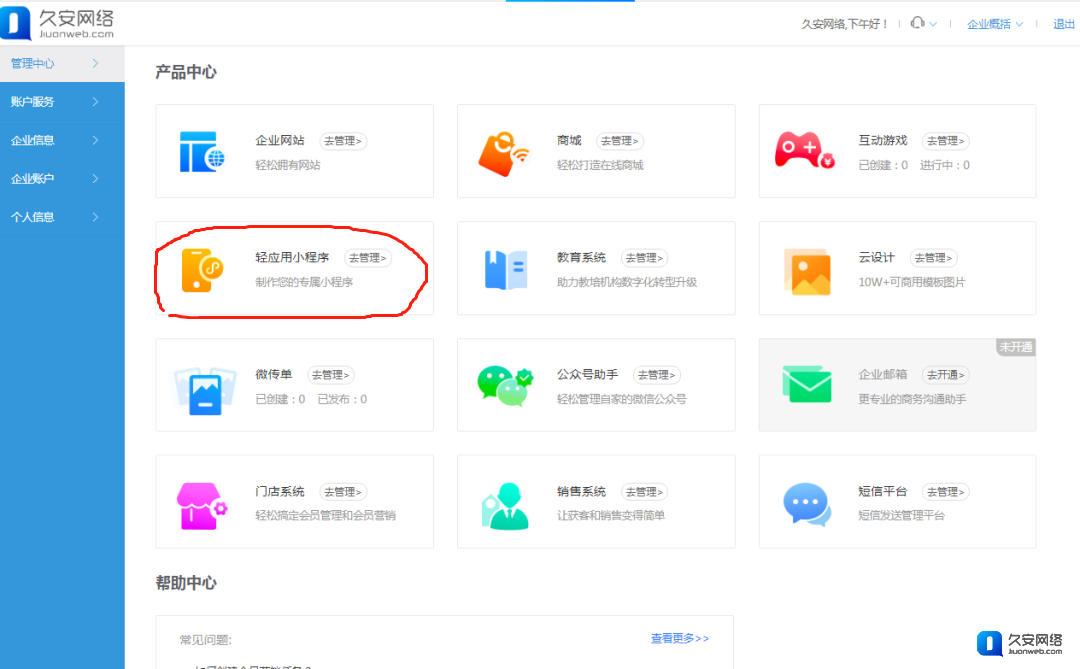Click the 教育系统 product title

tap(581, 258)
